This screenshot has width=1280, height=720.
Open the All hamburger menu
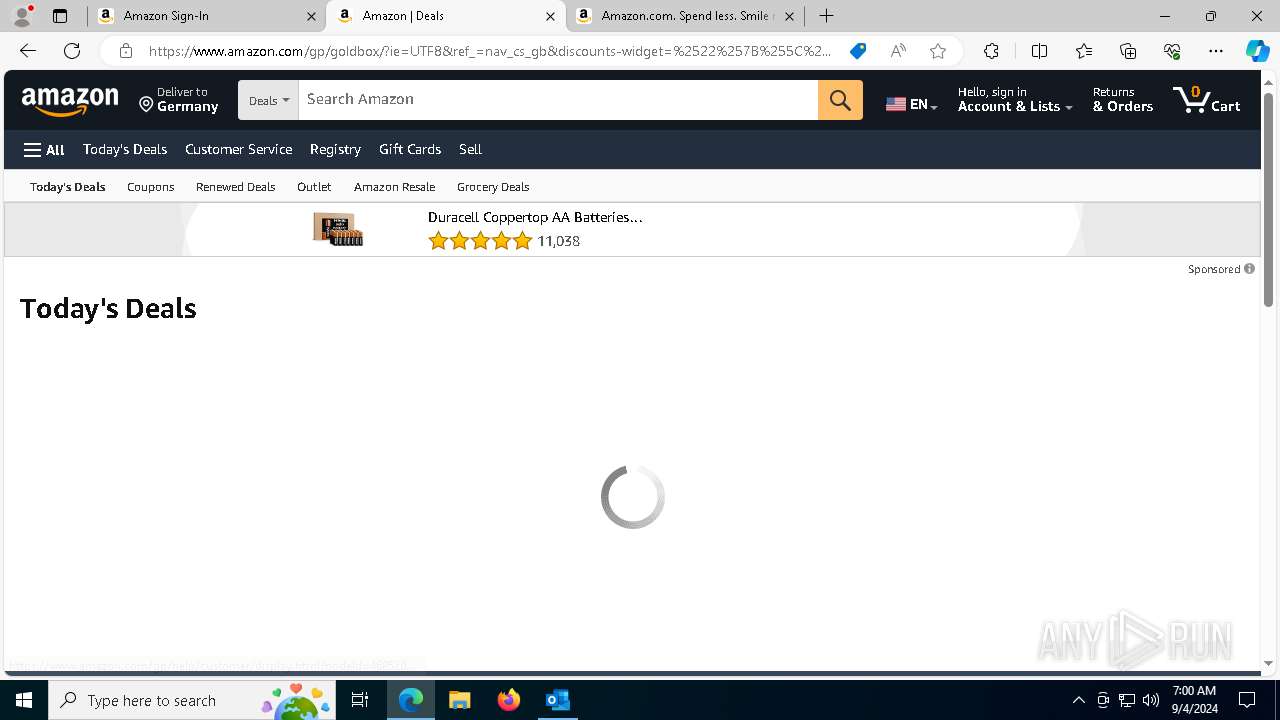tap(44, 150)
